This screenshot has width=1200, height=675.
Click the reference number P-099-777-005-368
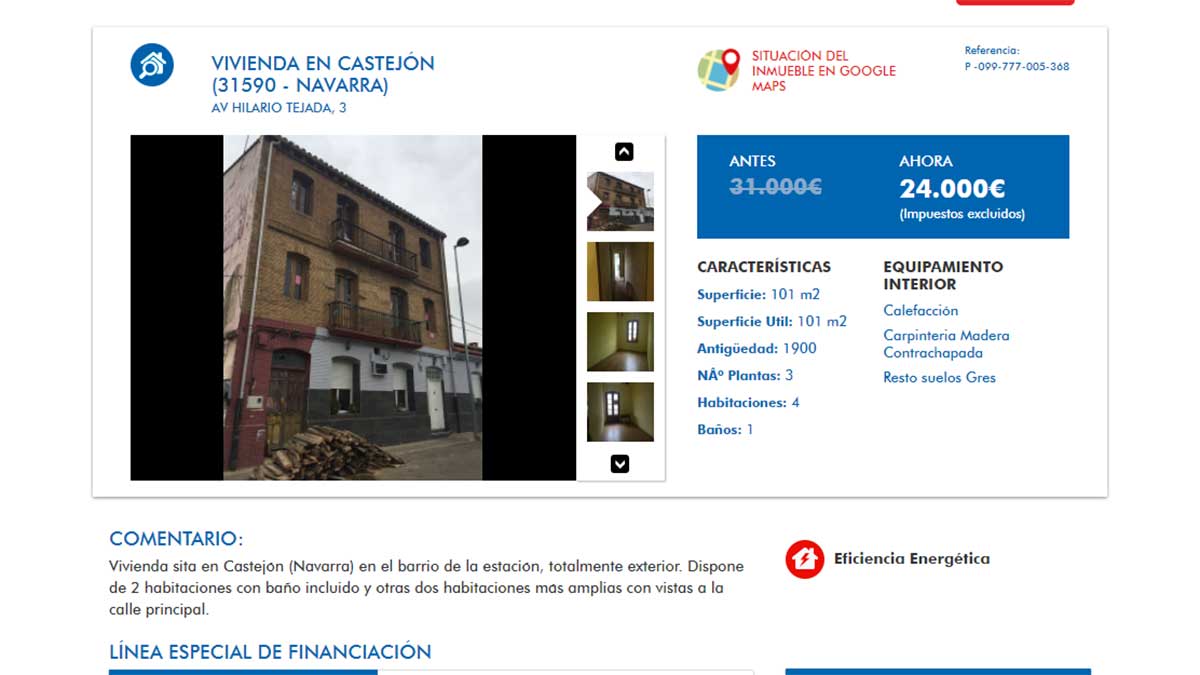click(1016, 67)
